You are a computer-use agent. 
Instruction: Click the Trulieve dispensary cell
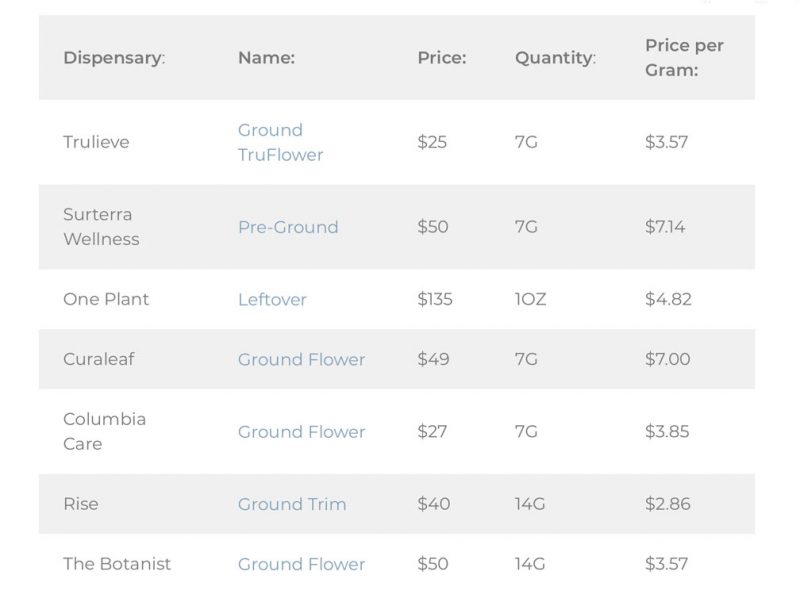[96, 142]
